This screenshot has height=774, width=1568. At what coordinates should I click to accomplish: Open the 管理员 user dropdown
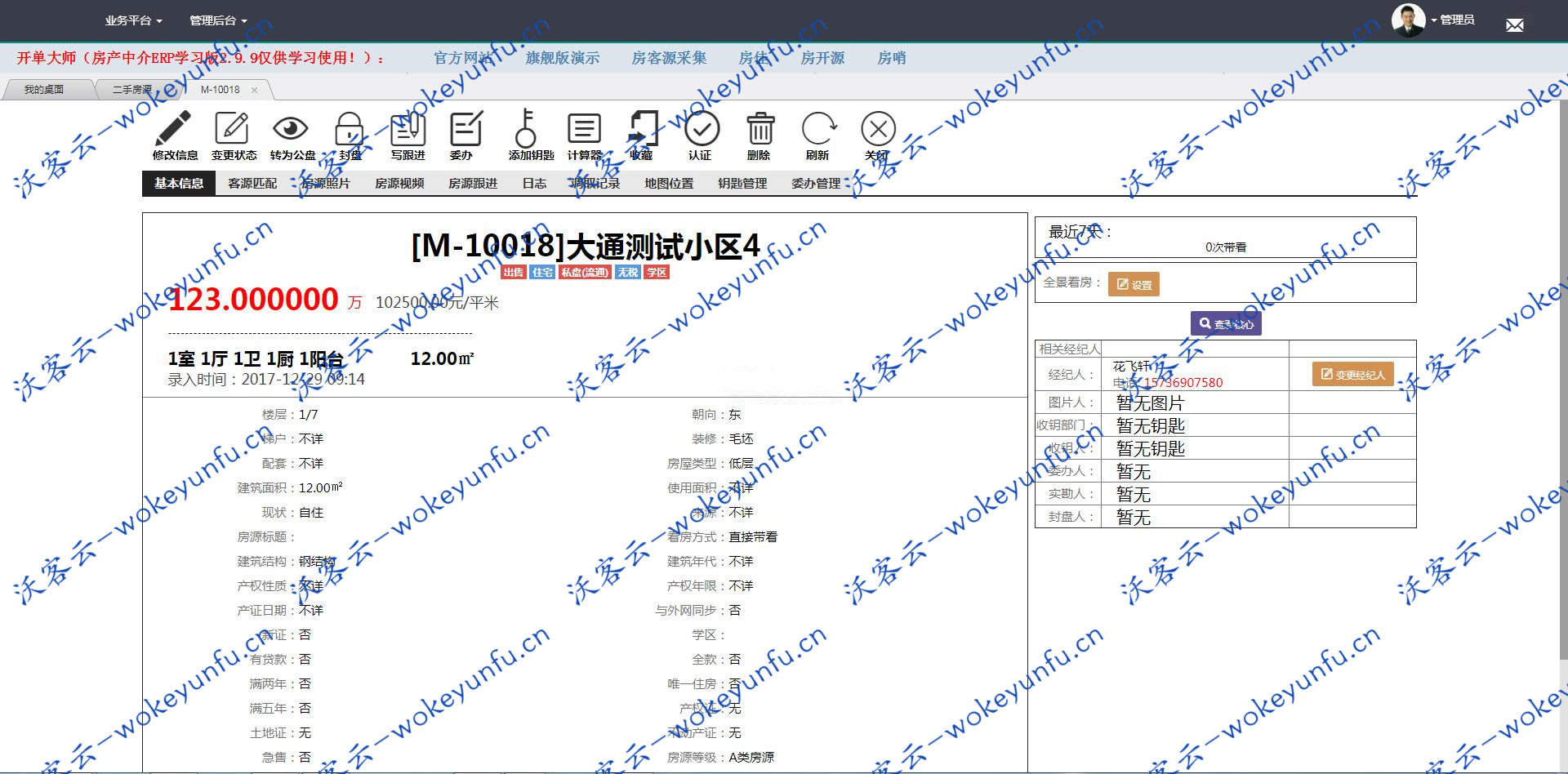coord(1453,20)
